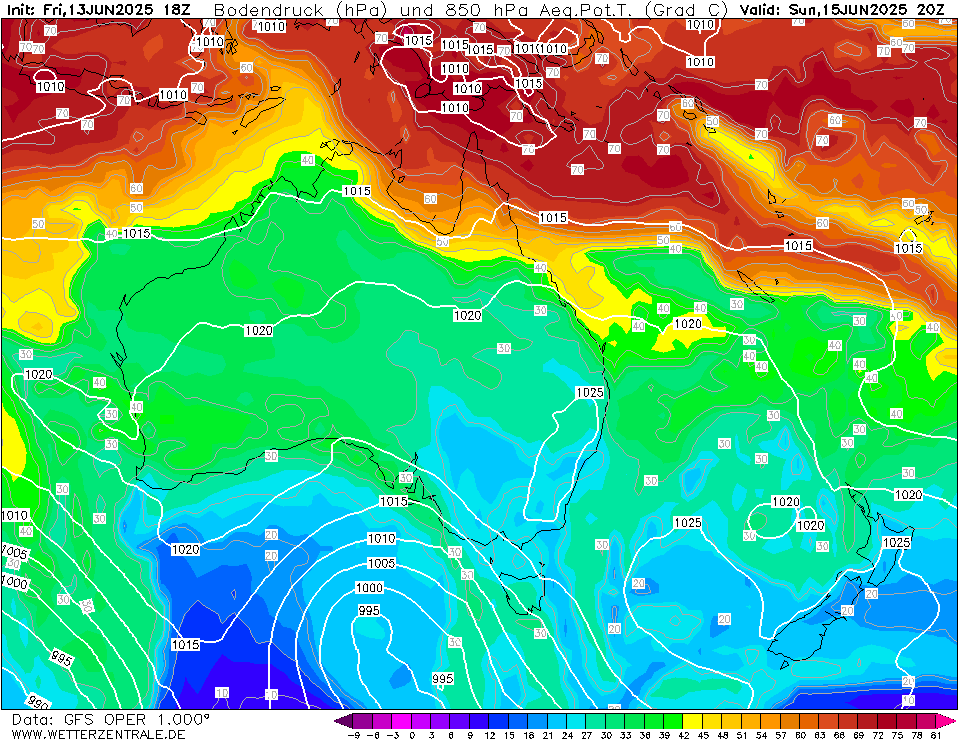
Task: Select the purple legend swatch between -9 and -6
Action: click(363, 721)
